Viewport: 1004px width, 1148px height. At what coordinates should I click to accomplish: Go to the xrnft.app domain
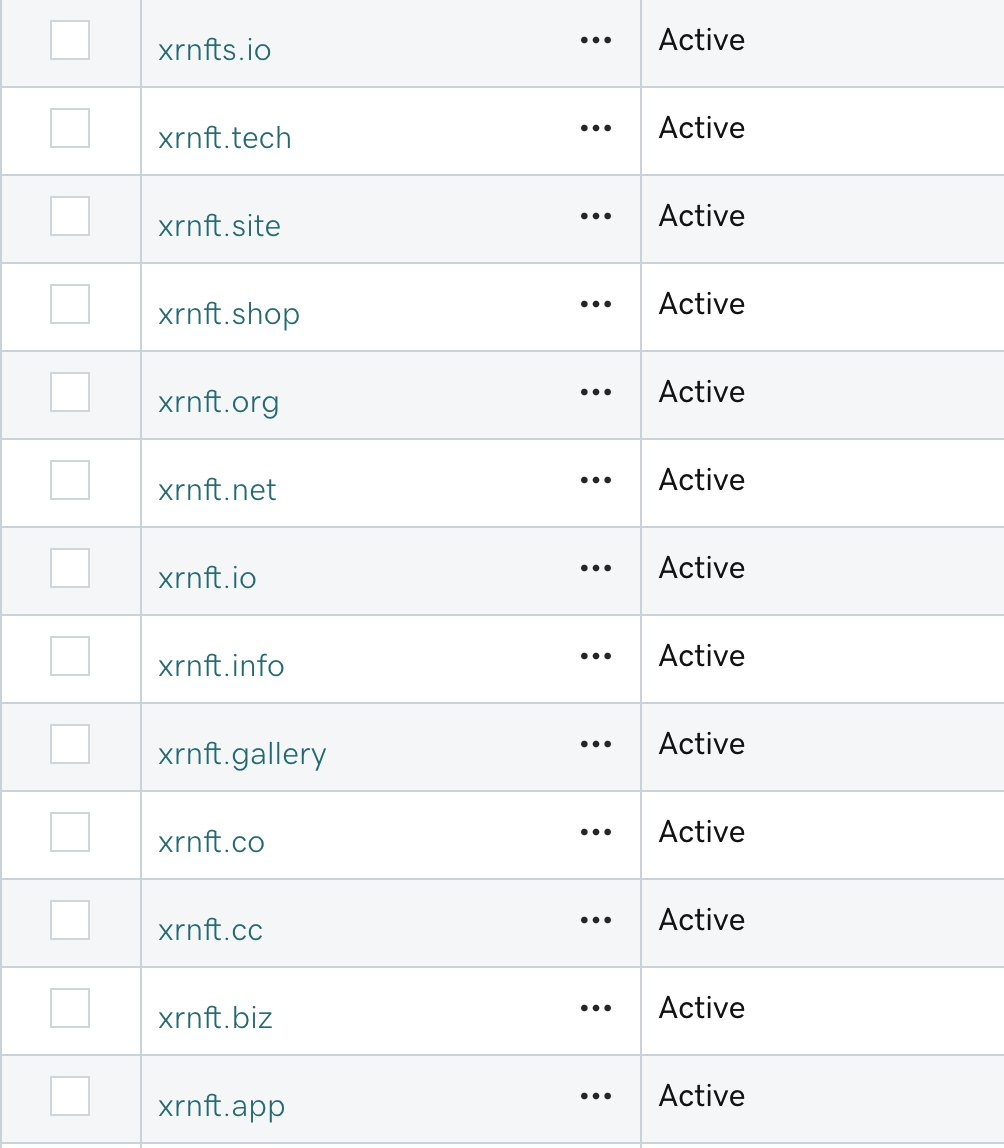tap(221, 1107)
